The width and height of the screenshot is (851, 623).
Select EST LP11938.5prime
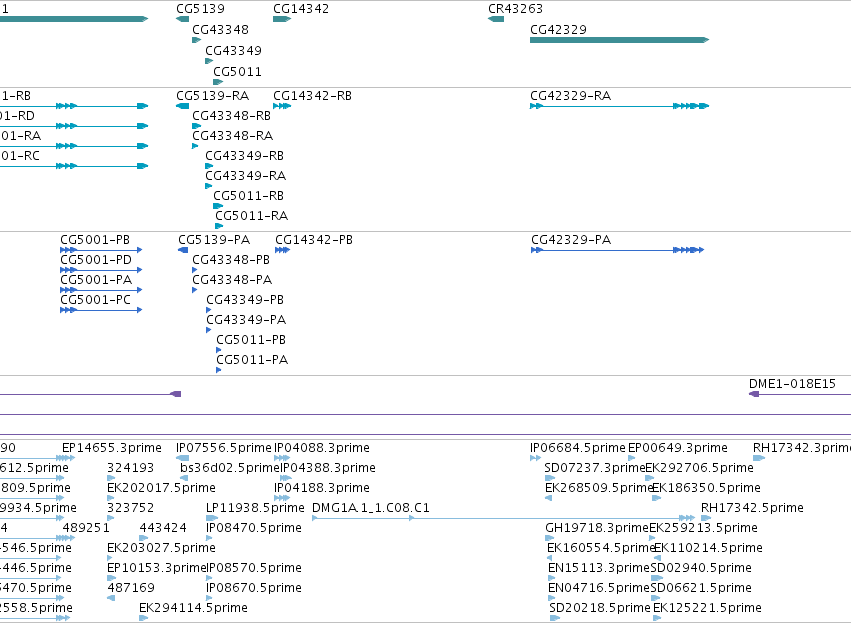(255, 508)
